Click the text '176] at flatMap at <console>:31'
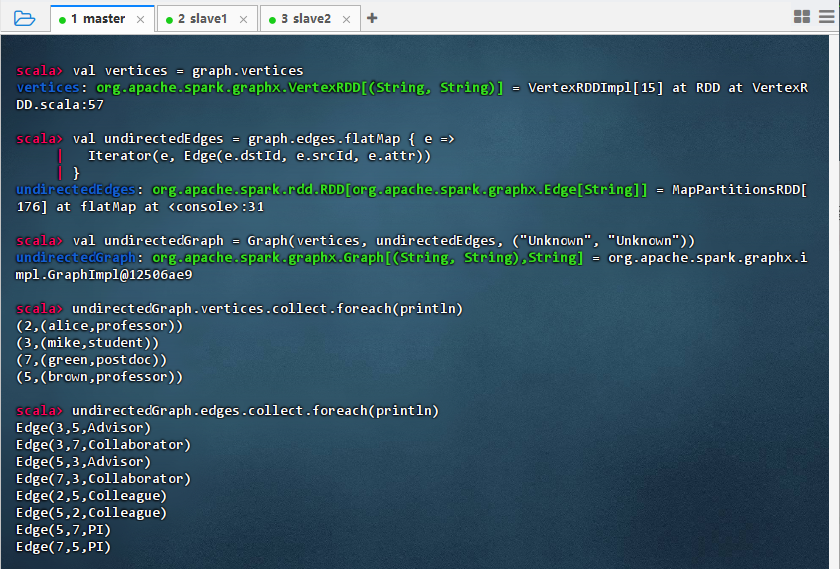The width and height of the screenshot is (840, 569). [140, 207]
